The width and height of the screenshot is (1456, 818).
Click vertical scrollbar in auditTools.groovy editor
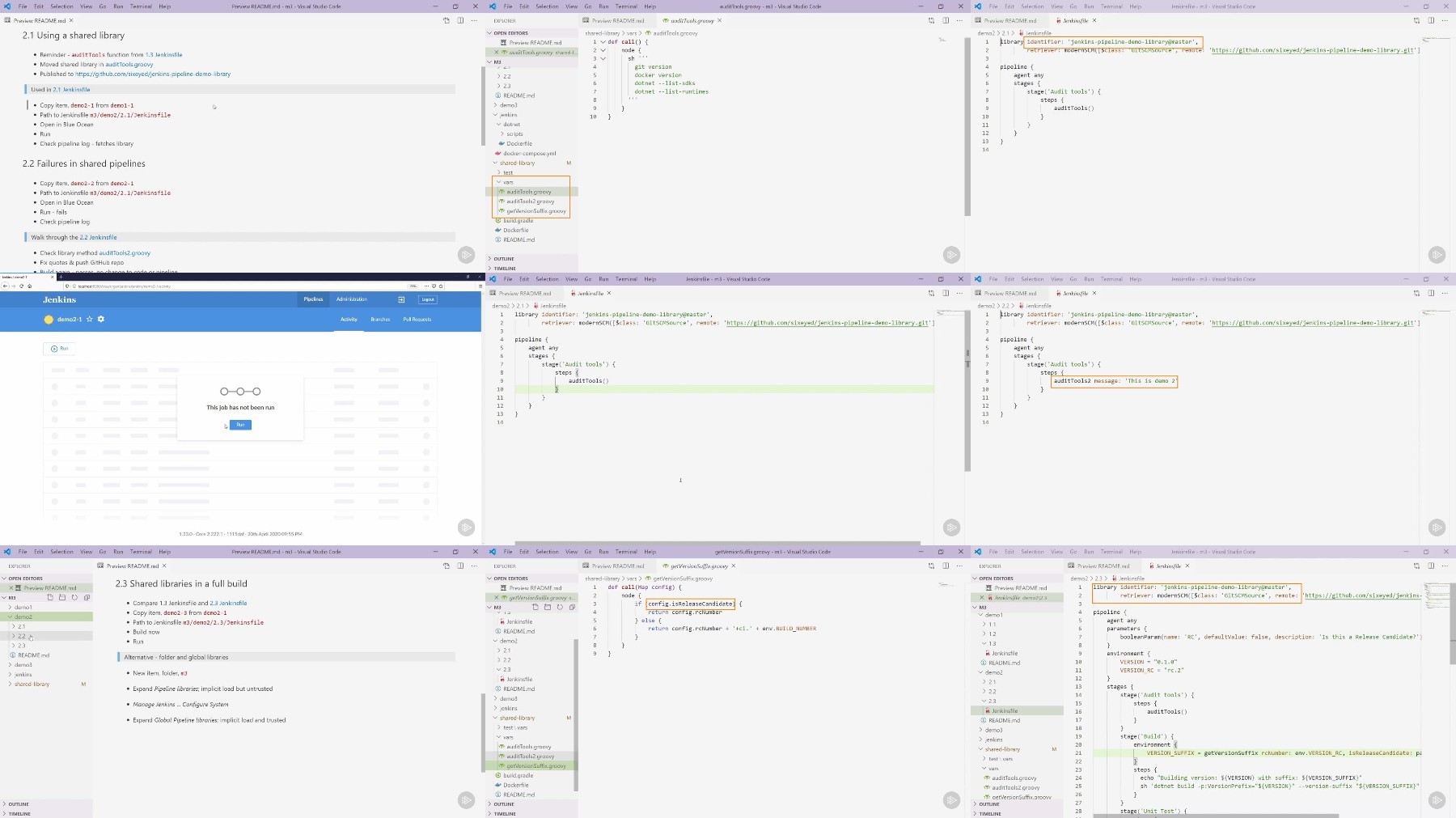pos(967,127)
